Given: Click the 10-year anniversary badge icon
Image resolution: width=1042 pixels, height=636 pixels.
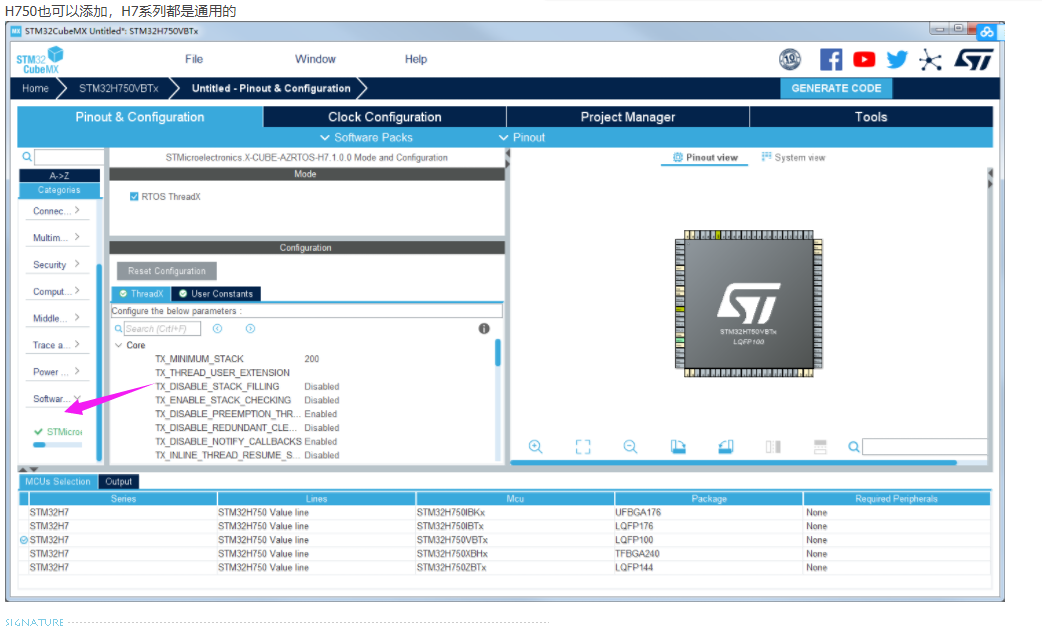Looking at the screenshot, I should 789,60.
